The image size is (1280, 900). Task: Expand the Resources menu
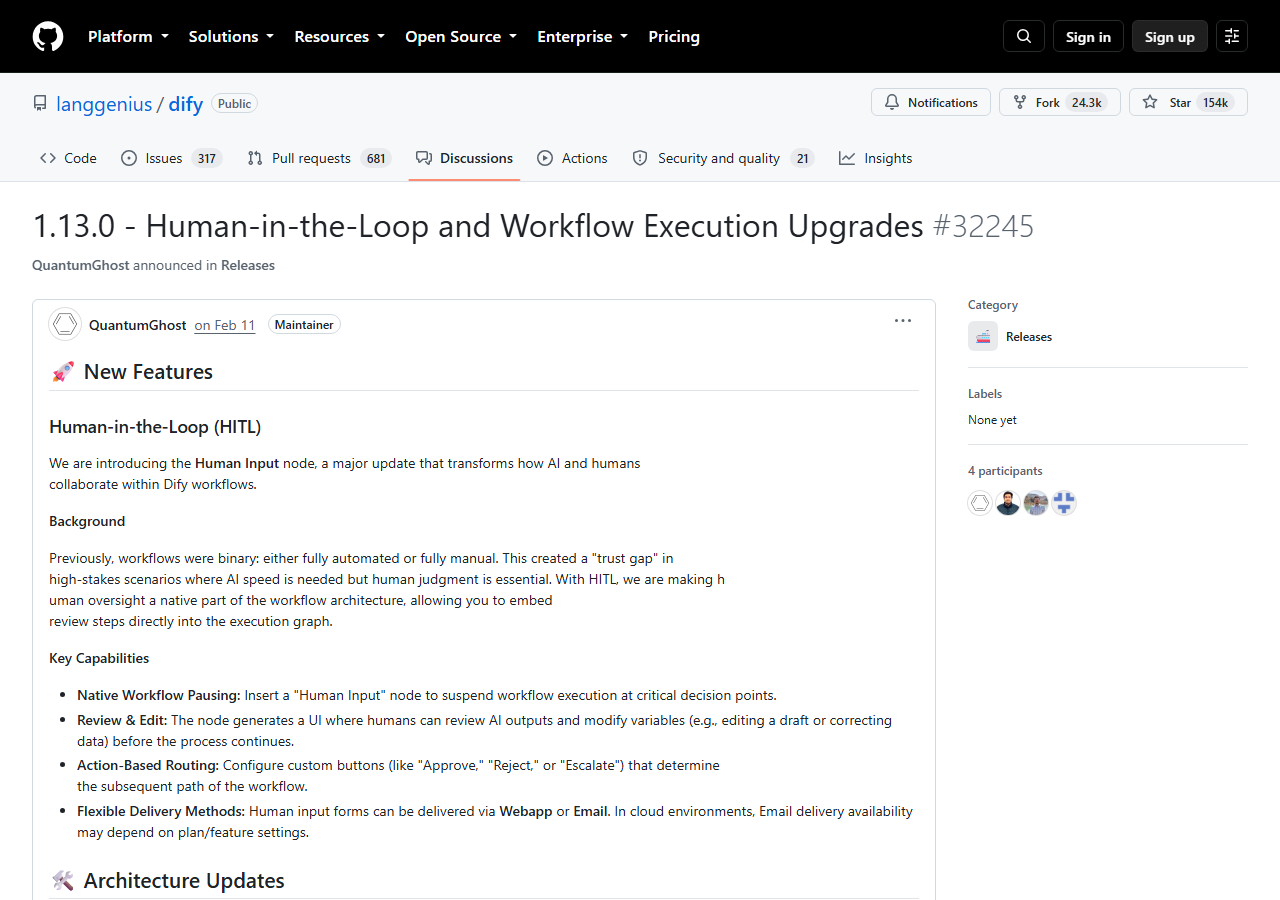(x=339, y=36)
